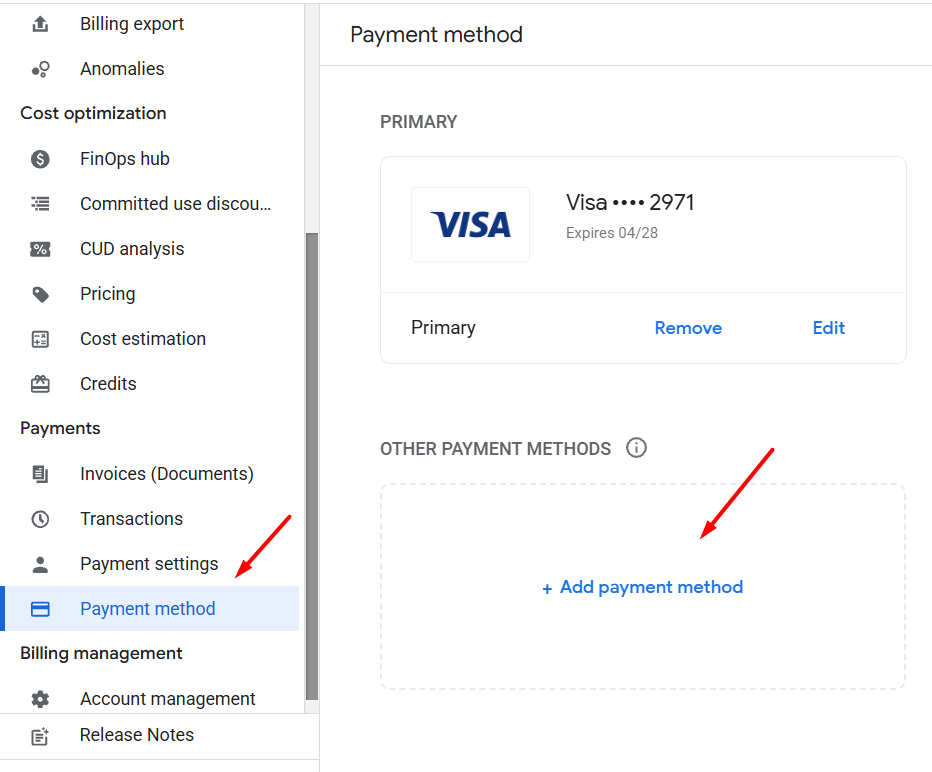Click the Visa card logo thumbnail

coord(470,225)
